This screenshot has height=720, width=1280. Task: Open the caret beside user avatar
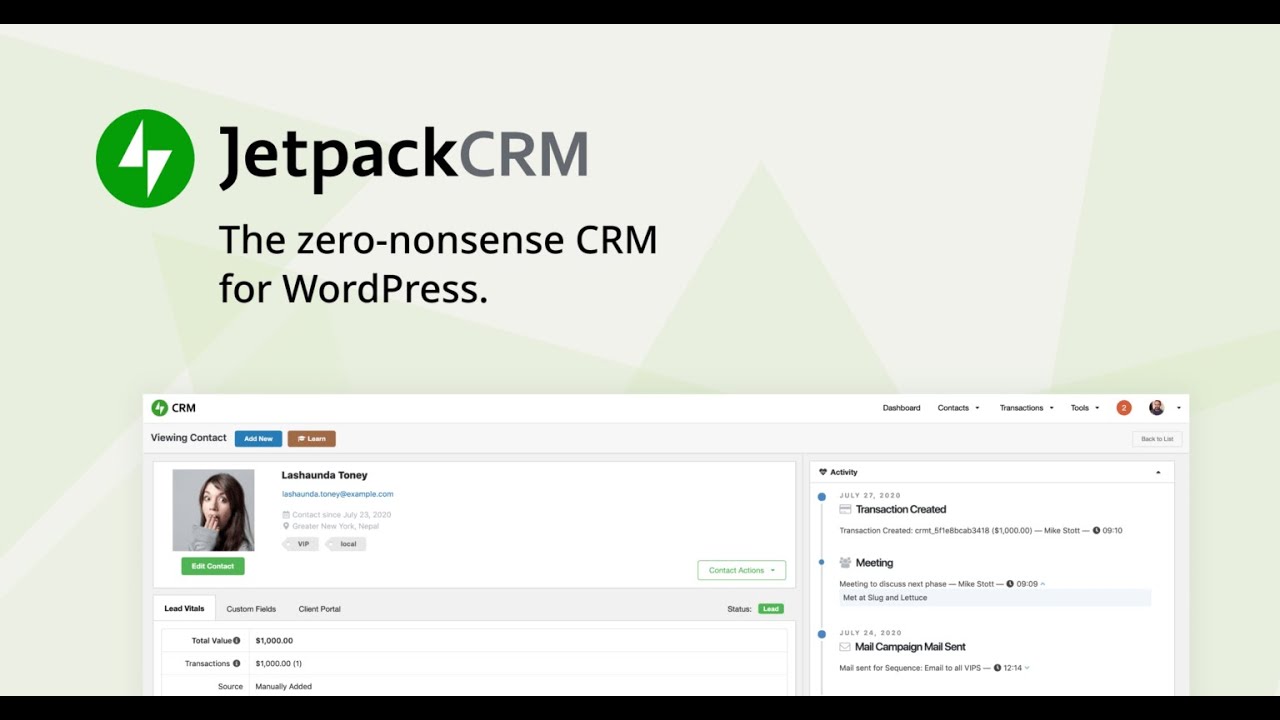tap(1178, 408)
